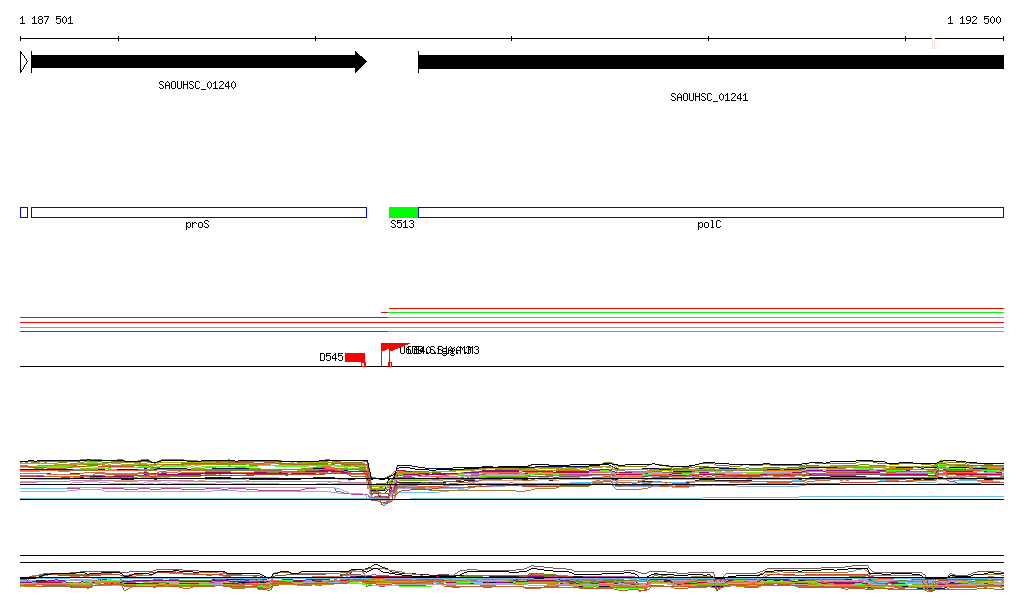The image size is (1024, 611).
Task: Select the SAOUHSC_01241 black gene bar
Action: 710,62
